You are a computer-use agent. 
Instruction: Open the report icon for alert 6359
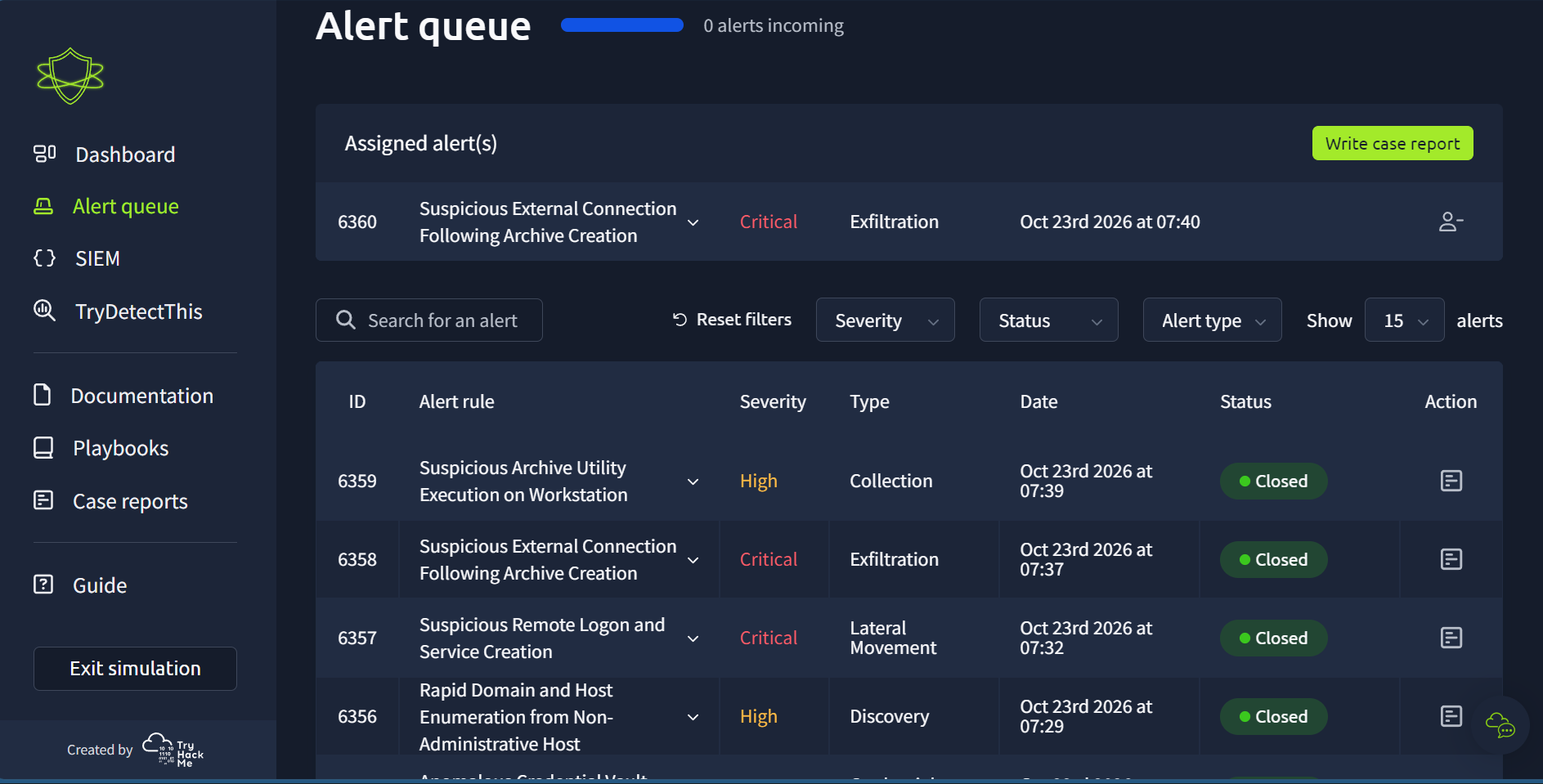[1451, 481]
